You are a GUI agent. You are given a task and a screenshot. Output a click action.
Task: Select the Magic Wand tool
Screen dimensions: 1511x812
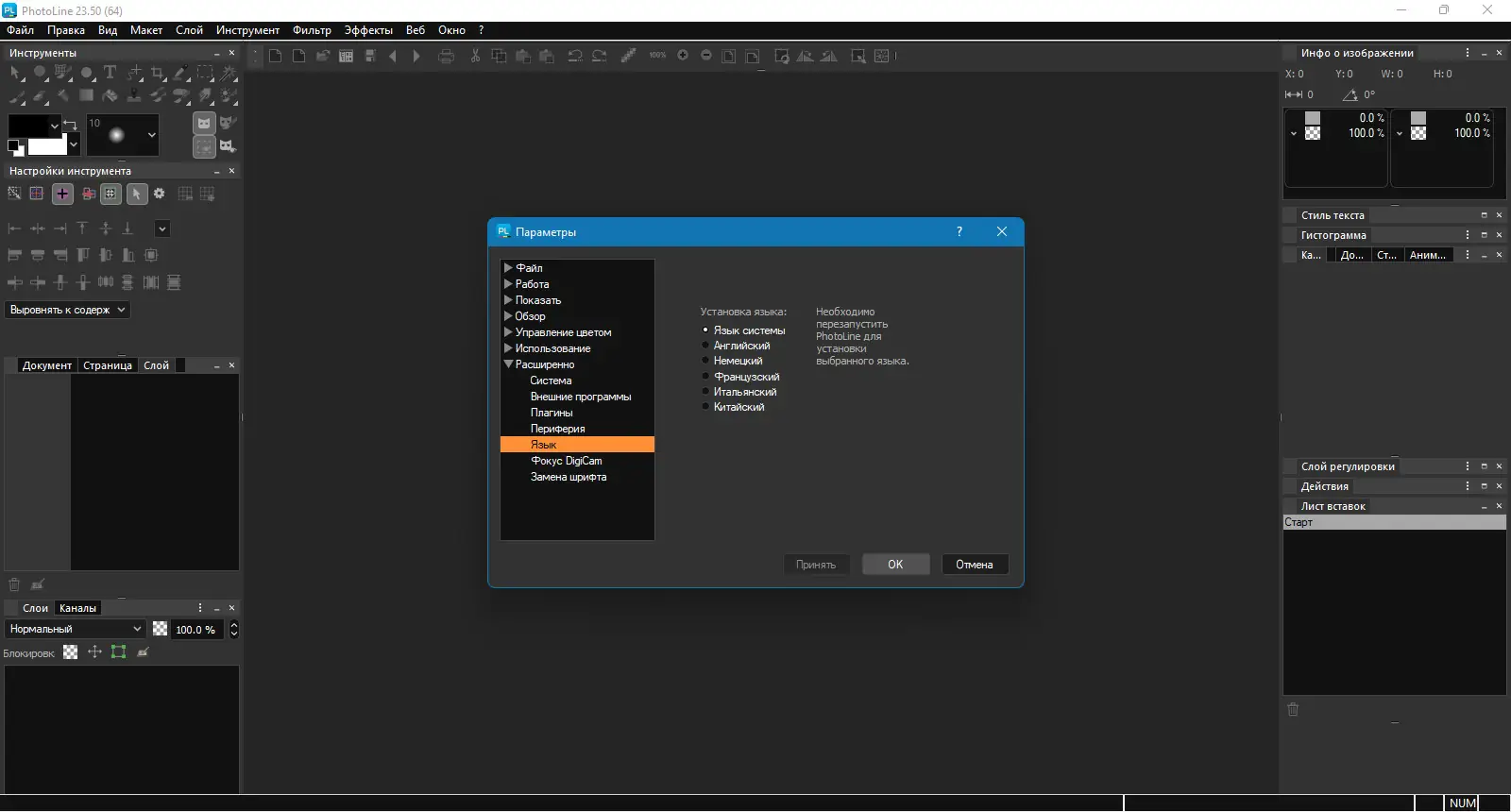point(229,73)
